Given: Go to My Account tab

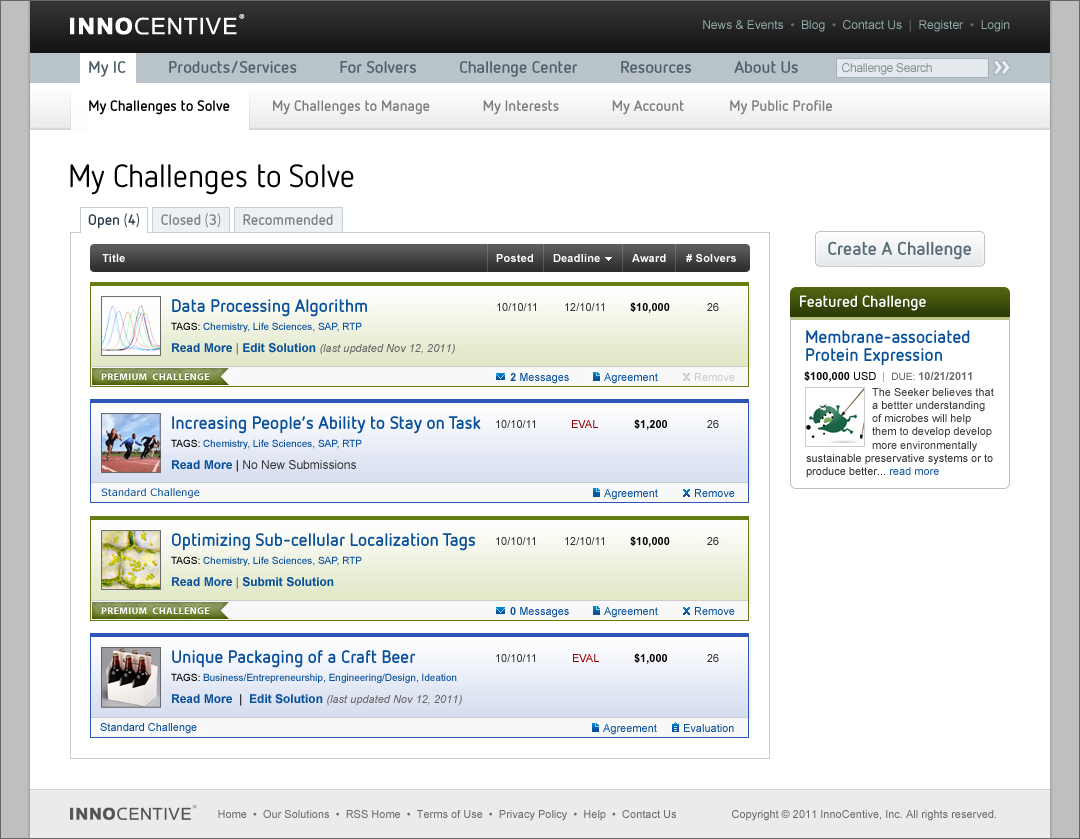Looking at the screenshot, I should pos(647,106).
